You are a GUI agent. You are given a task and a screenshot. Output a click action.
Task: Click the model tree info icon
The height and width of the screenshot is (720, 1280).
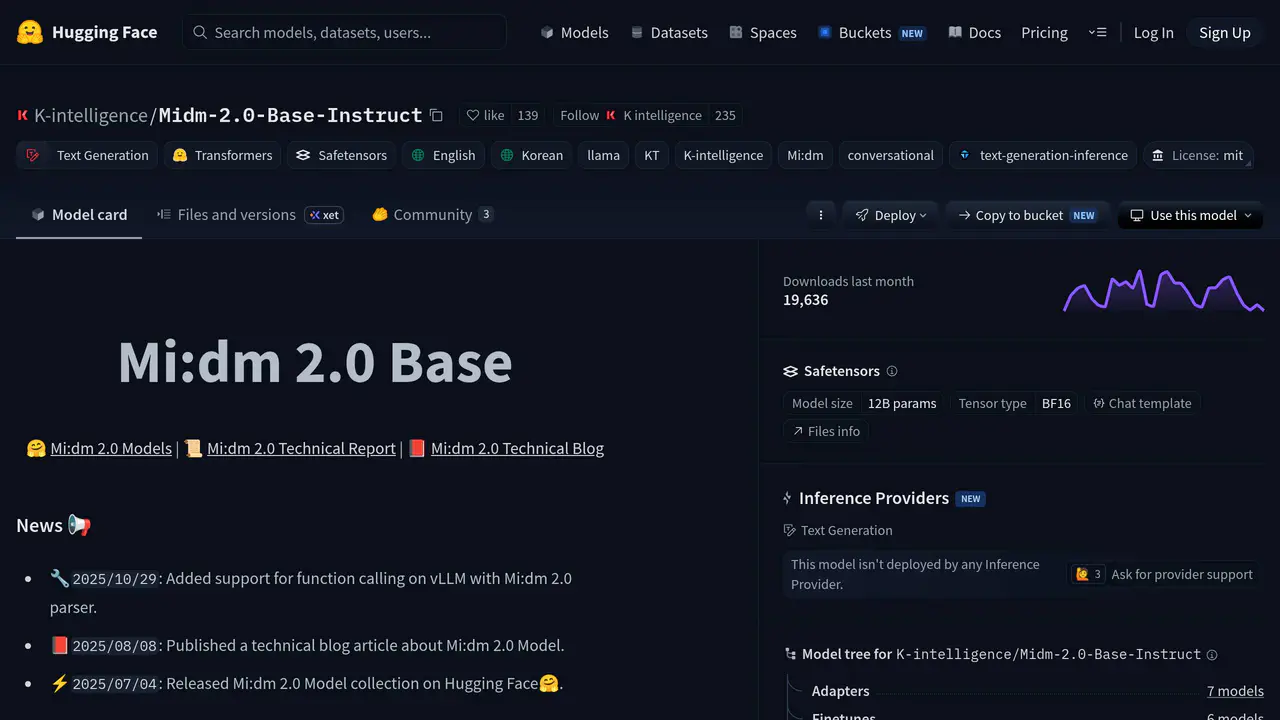pyautogui.click(x=1212, y=655)
